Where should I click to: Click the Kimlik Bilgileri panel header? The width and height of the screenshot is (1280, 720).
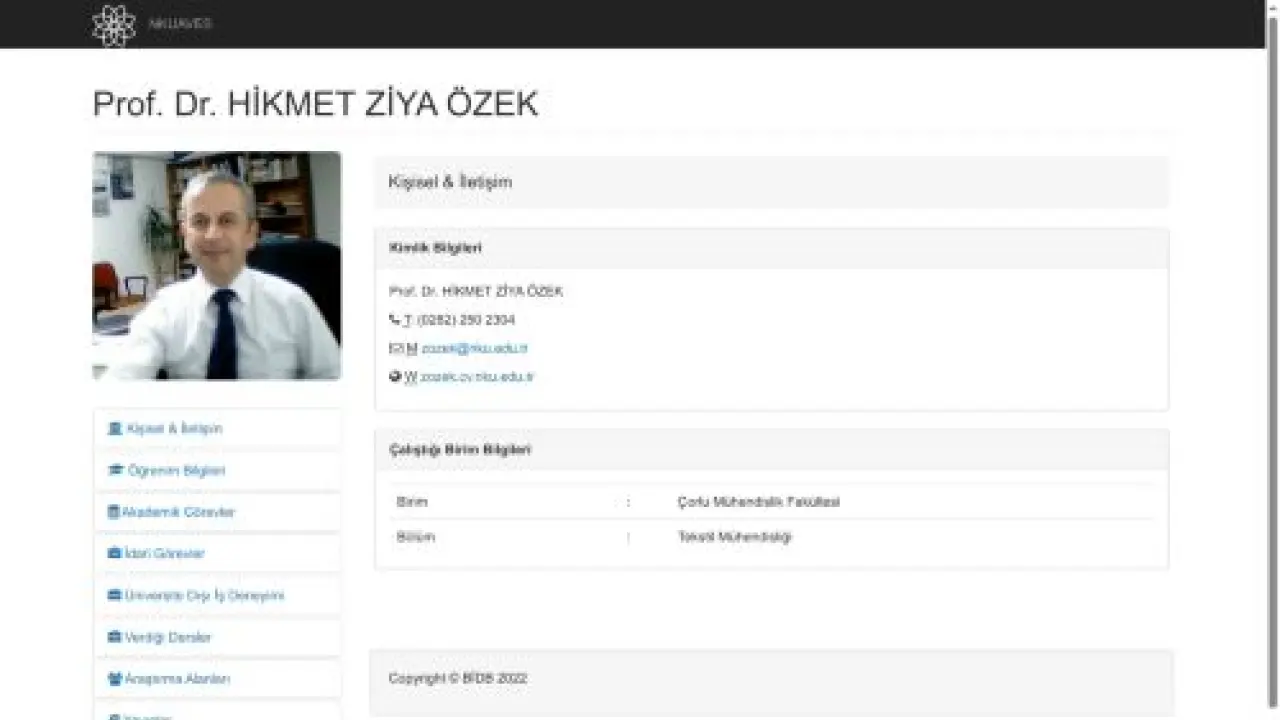tap(771, 248)
